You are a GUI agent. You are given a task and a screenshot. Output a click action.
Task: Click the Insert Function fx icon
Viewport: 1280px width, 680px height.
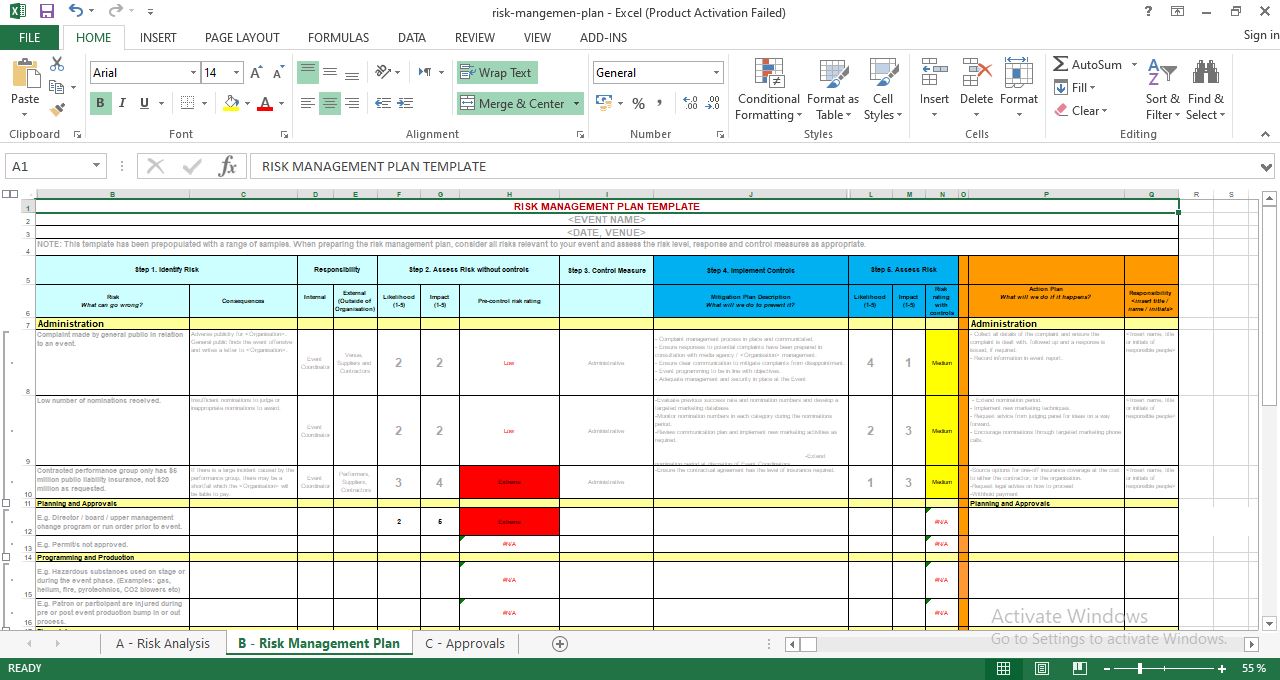coord(227,166)
